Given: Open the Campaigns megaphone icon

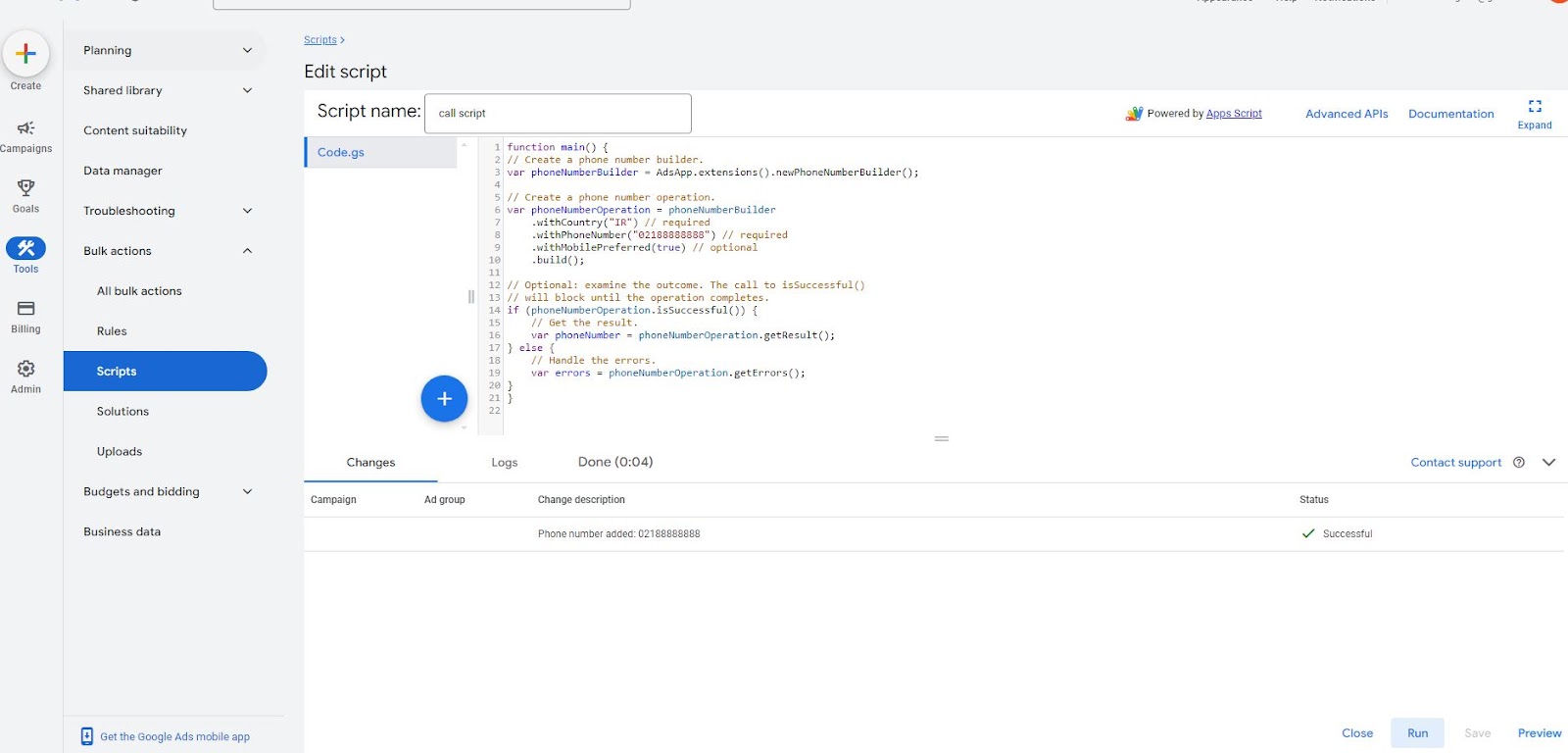Looking at the screenshot, I should tap(25, 128).
